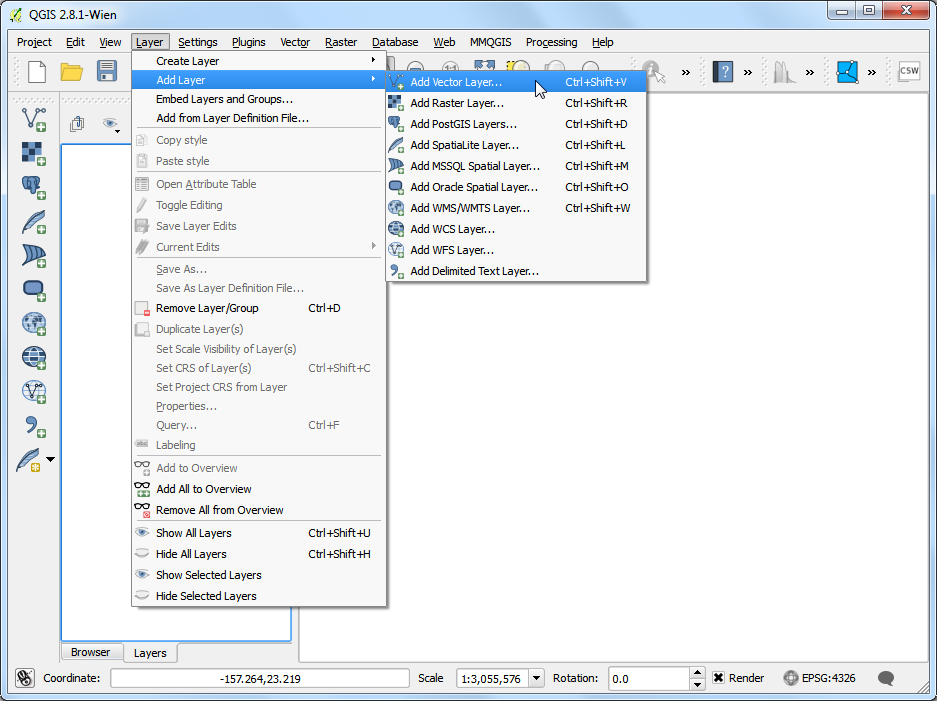Click Add WCS Layer globe icon in left toolbar
The height and width of the screenshot is (701, 937).
(33, 357)
